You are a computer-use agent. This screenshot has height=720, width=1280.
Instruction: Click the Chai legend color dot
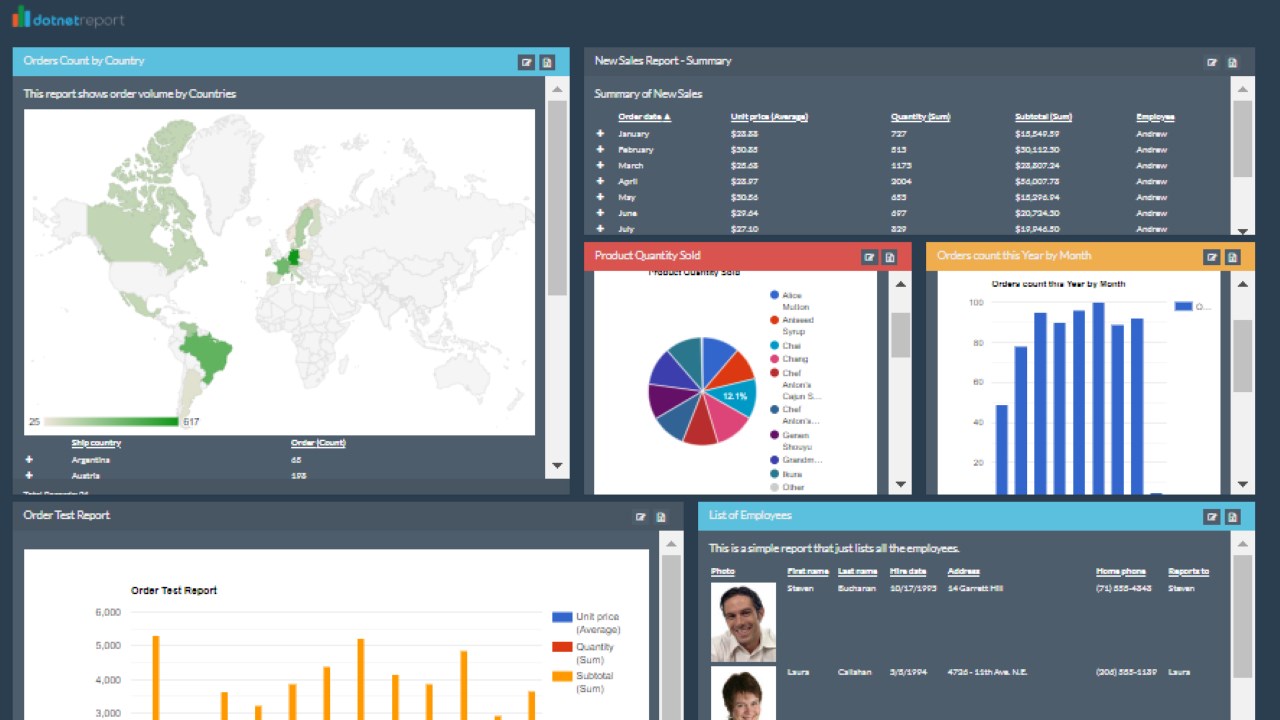click(774, 346)
